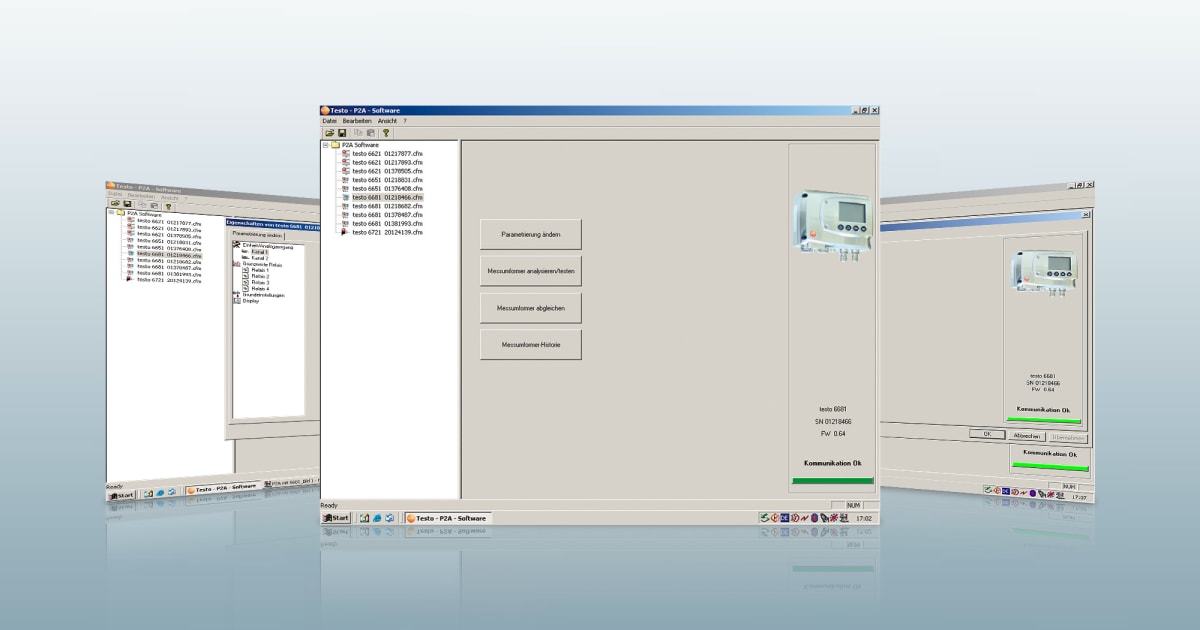Click the Windows Start button
The image size is (1200, 630).
(x=336, y=518)
